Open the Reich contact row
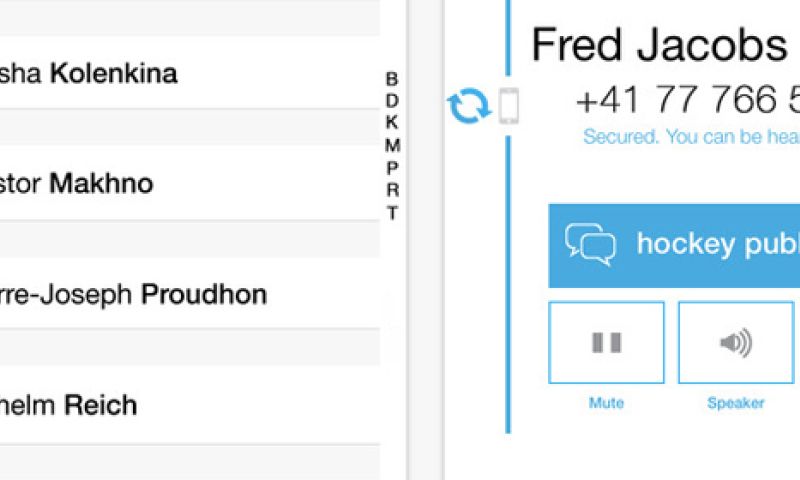 [190, 405]
